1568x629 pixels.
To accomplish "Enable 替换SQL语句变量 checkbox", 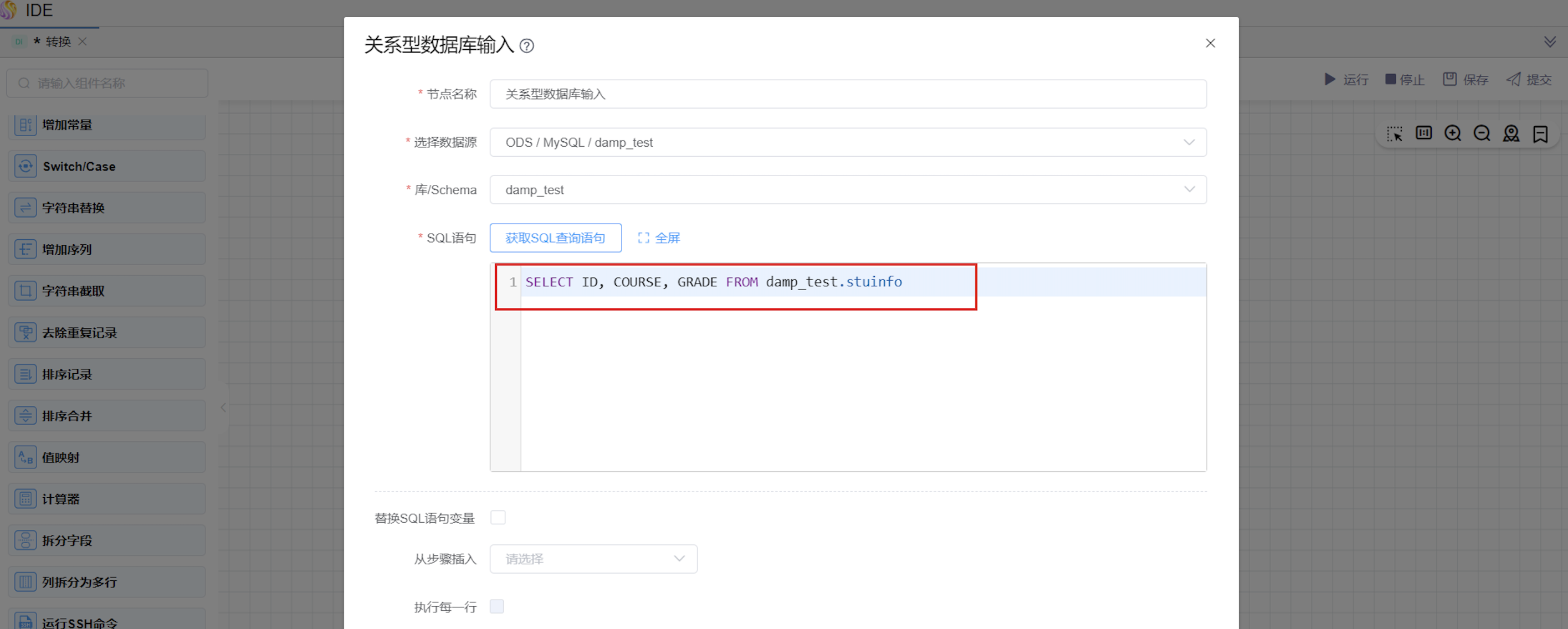I will tap(498, 518).
